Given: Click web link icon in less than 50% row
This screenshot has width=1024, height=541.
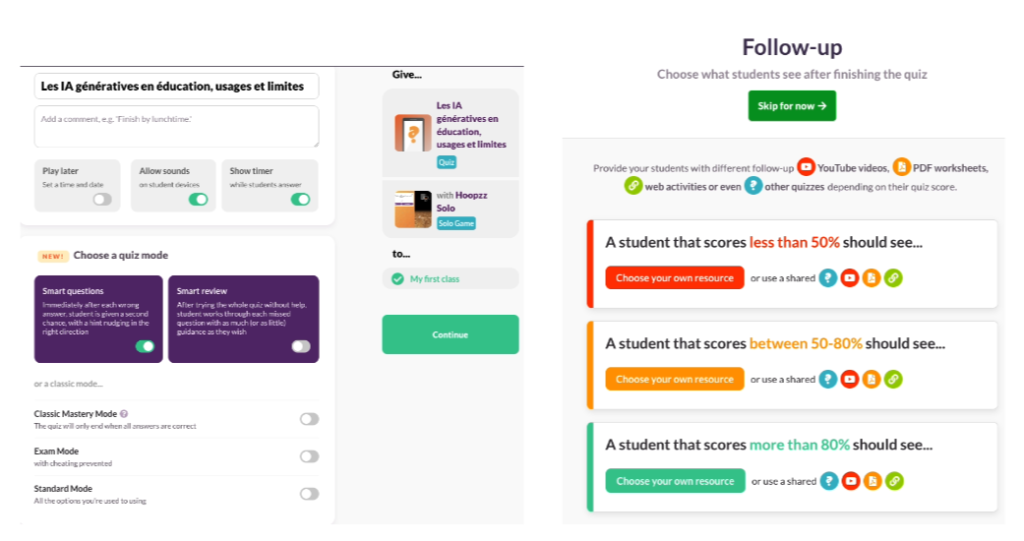Looking at the screenshot, I should coord(893,278).
